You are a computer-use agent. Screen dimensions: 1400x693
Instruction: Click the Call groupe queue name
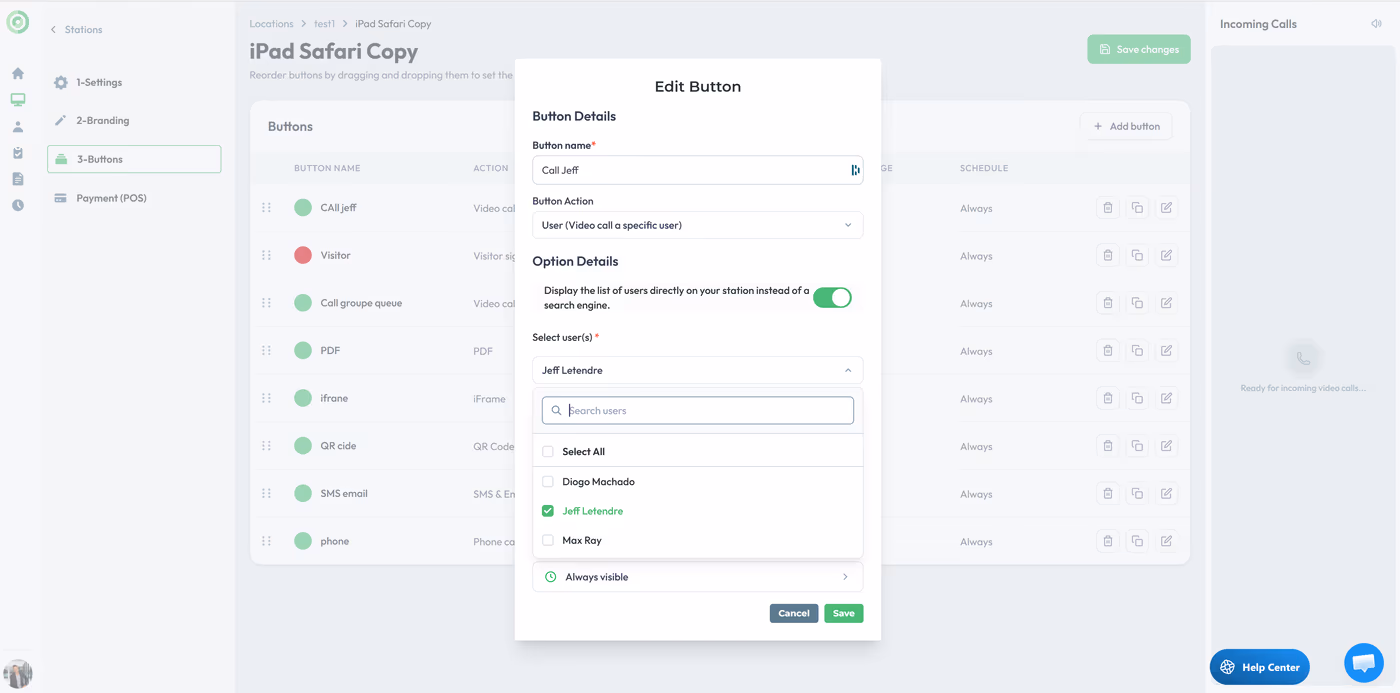click(361, 303)
